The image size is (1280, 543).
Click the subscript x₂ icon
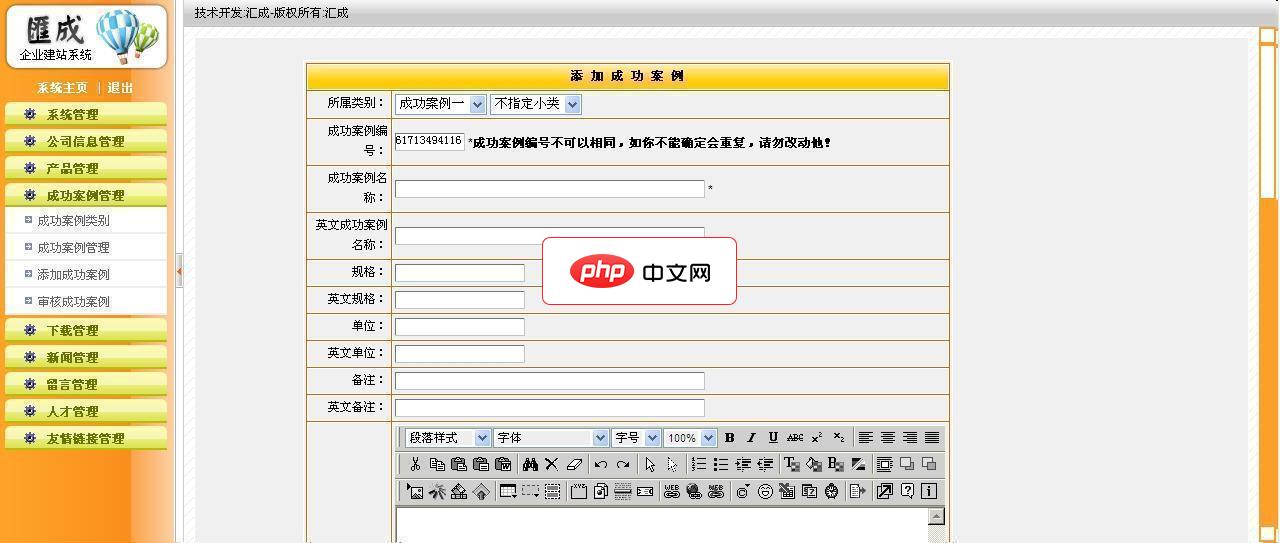(x=839, y=437)
